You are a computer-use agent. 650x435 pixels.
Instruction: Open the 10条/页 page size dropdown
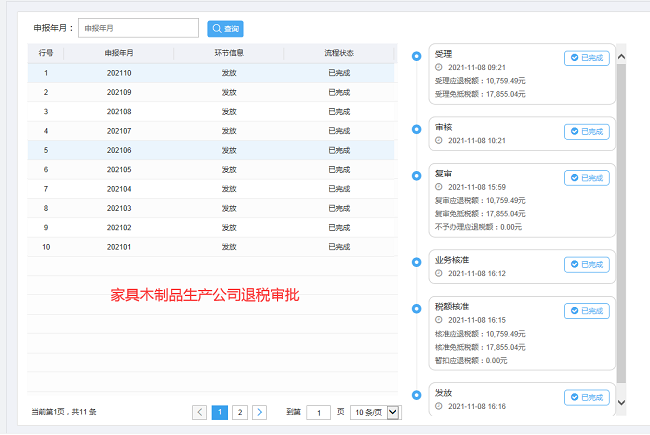pyautogui.click(x=375, y=412)
